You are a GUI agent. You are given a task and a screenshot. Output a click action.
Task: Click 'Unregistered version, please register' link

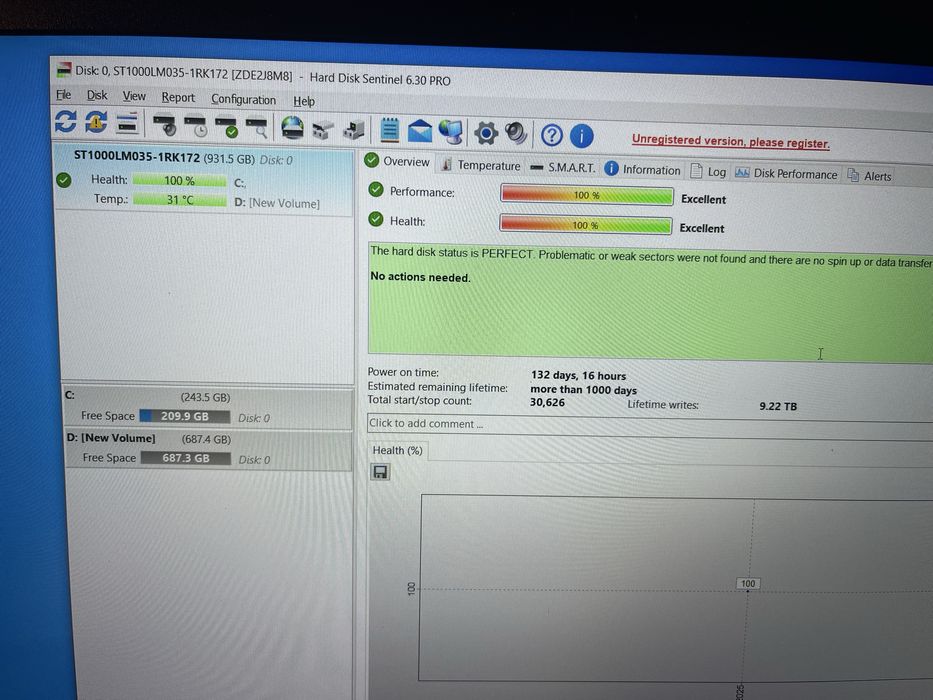coord(731,141)
